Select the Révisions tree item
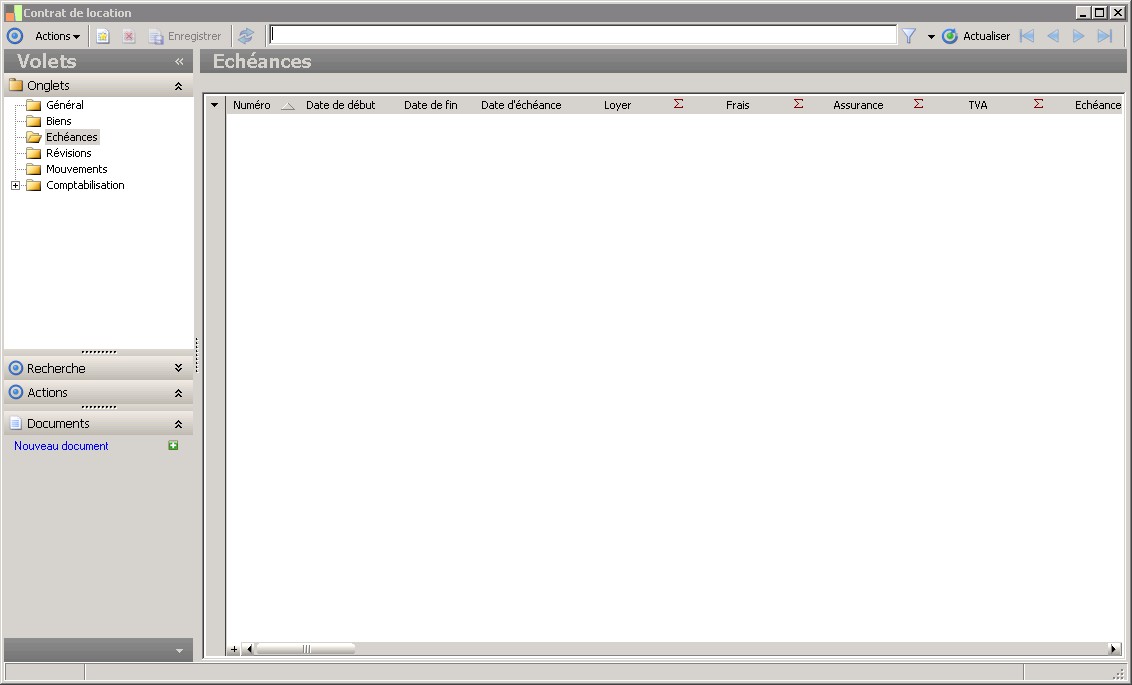The width and height of the screenshot is (1132, 685). (x=69, y=153)
